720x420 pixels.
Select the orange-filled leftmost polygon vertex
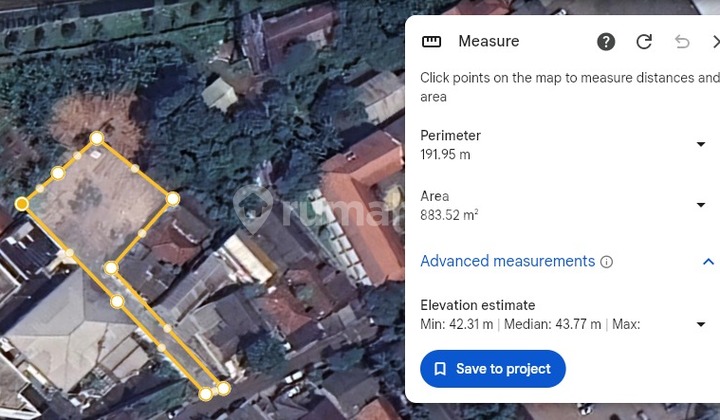pyautogui.click(x=22, y=204)
